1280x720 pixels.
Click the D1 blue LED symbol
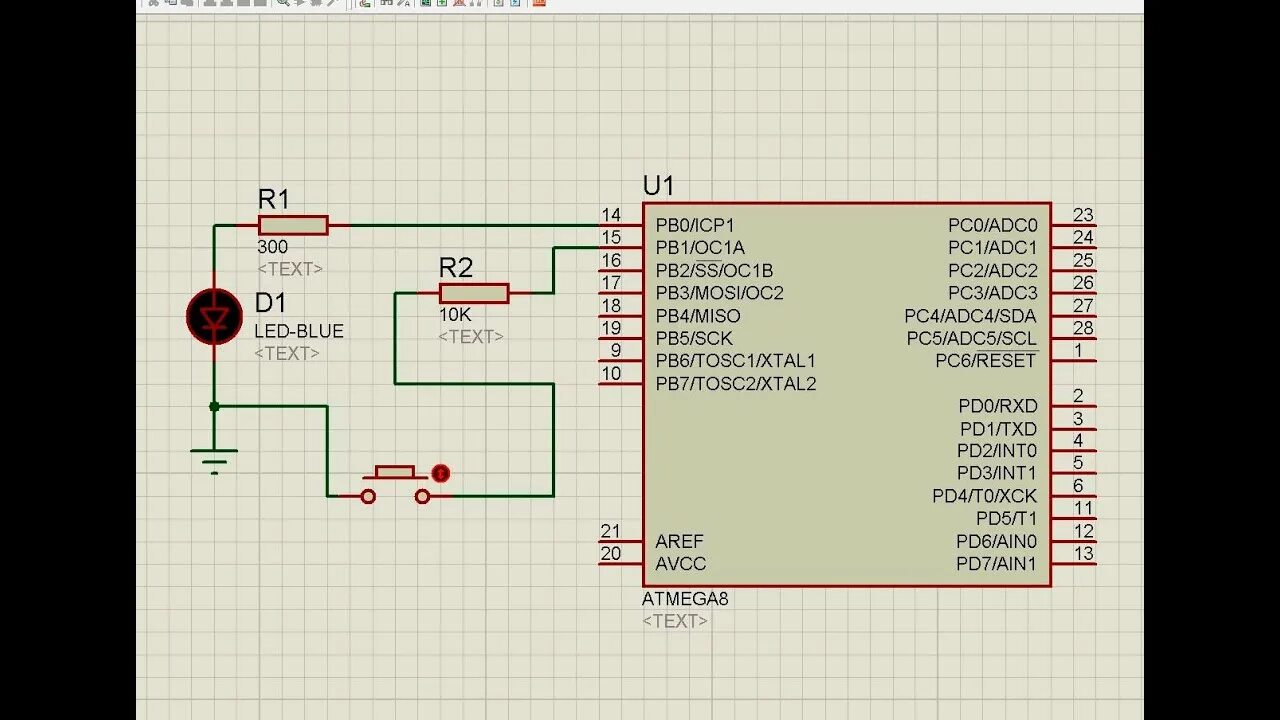(214, 317)
